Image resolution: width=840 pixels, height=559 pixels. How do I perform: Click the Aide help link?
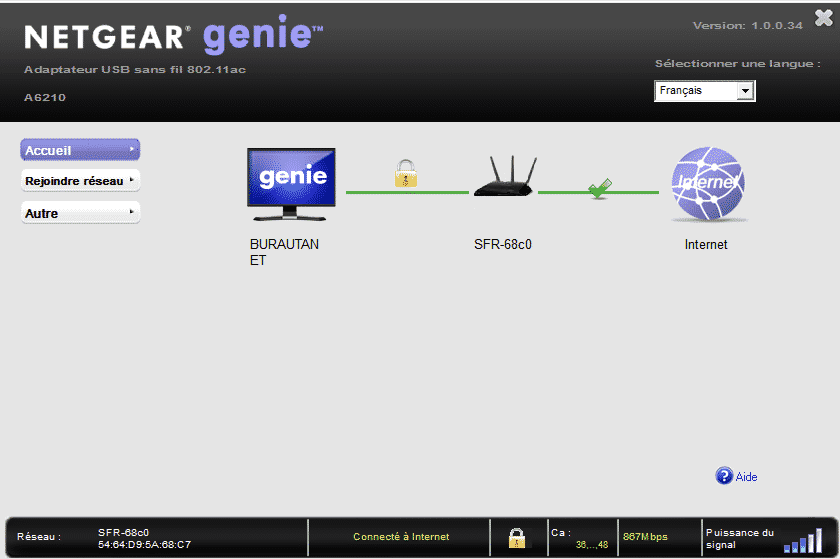[x=746, y=476]
